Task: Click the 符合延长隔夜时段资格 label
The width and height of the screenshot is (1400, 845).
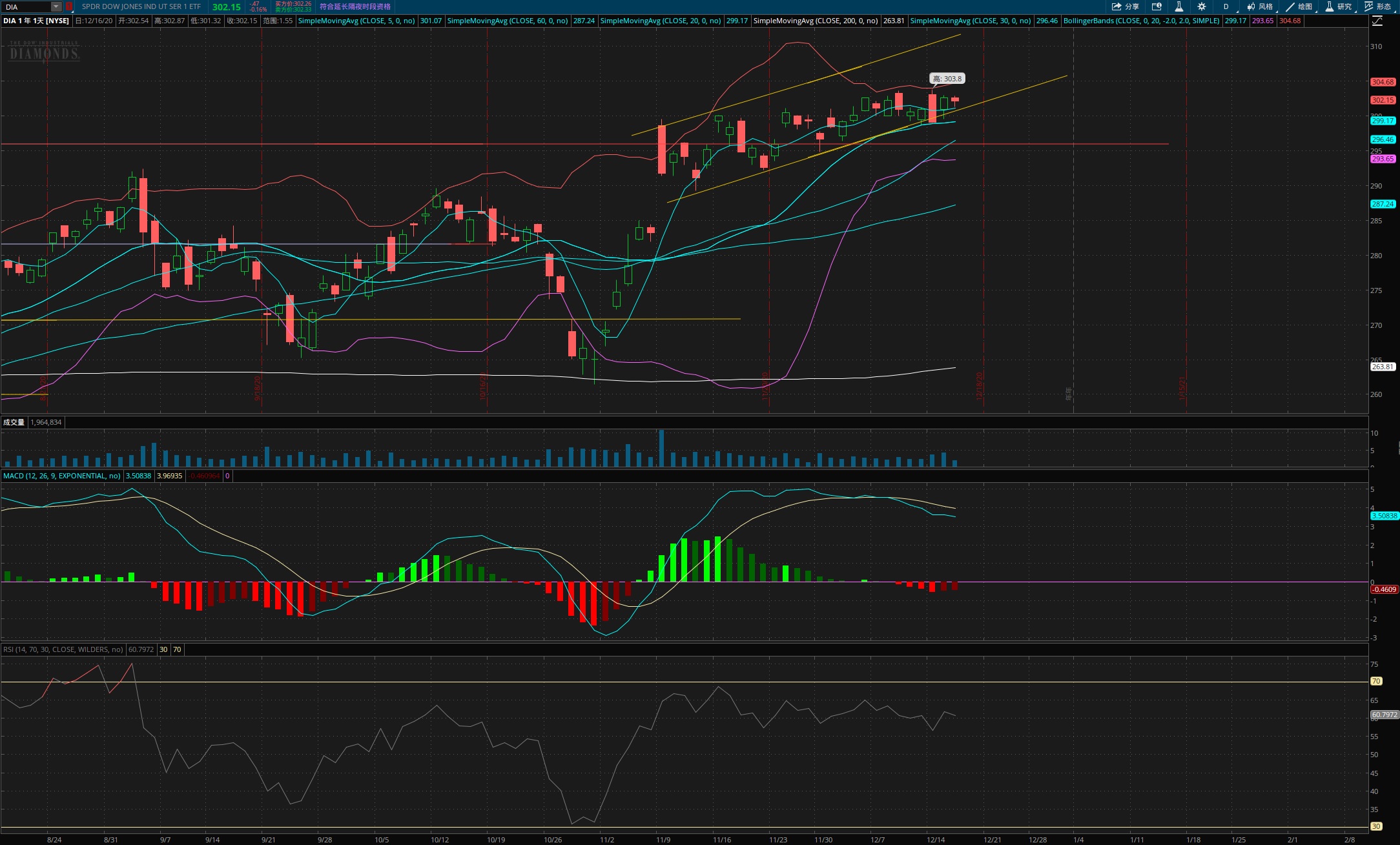Action: [355, 6]
